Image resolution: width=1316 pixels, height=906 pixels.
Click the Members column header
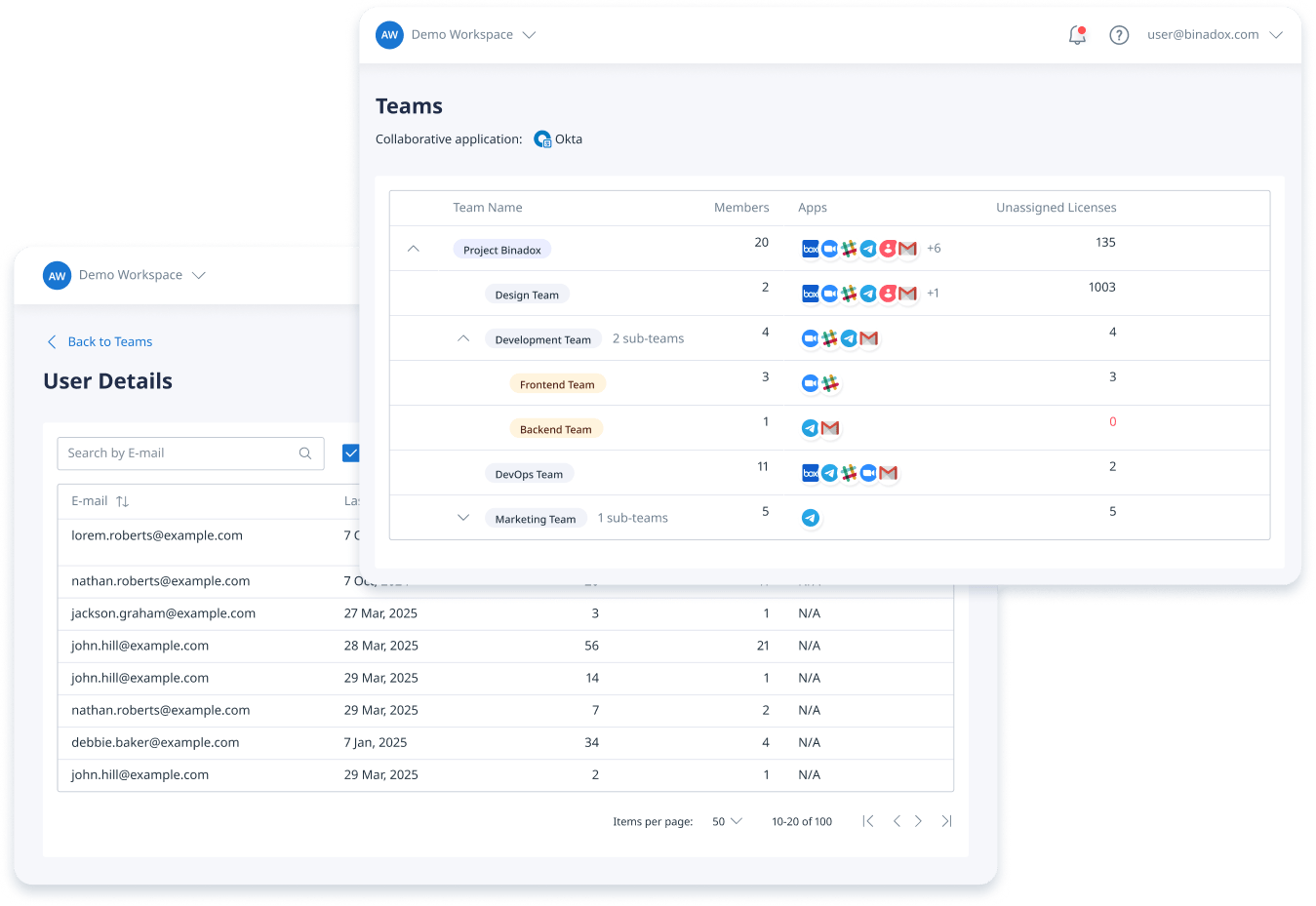click(741, 208)
